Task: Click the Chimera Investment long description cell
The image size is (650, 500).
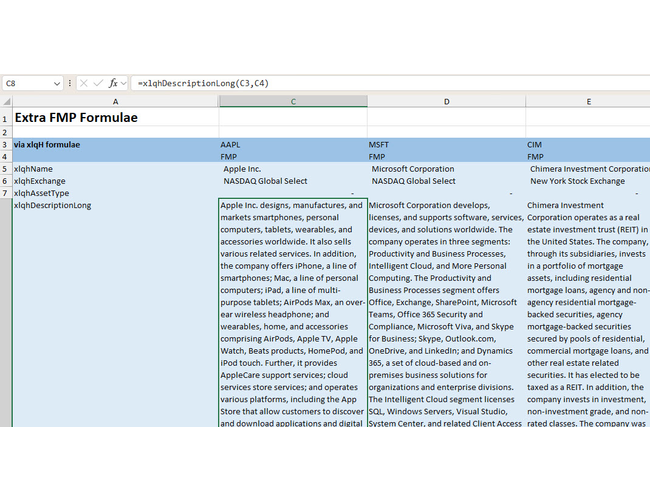Action: pos(588,313)
